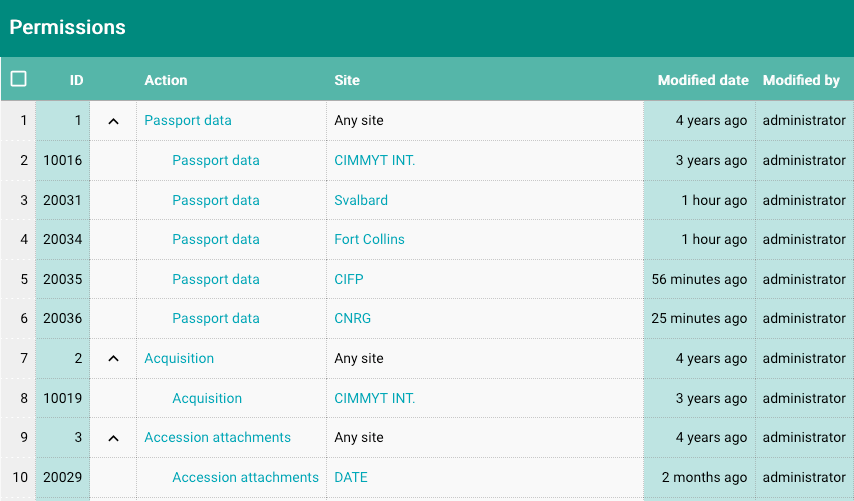Open Passport data link for CIMMYT INT.
The width and height of the screenshot is (854, 501).
coord(216,160)
